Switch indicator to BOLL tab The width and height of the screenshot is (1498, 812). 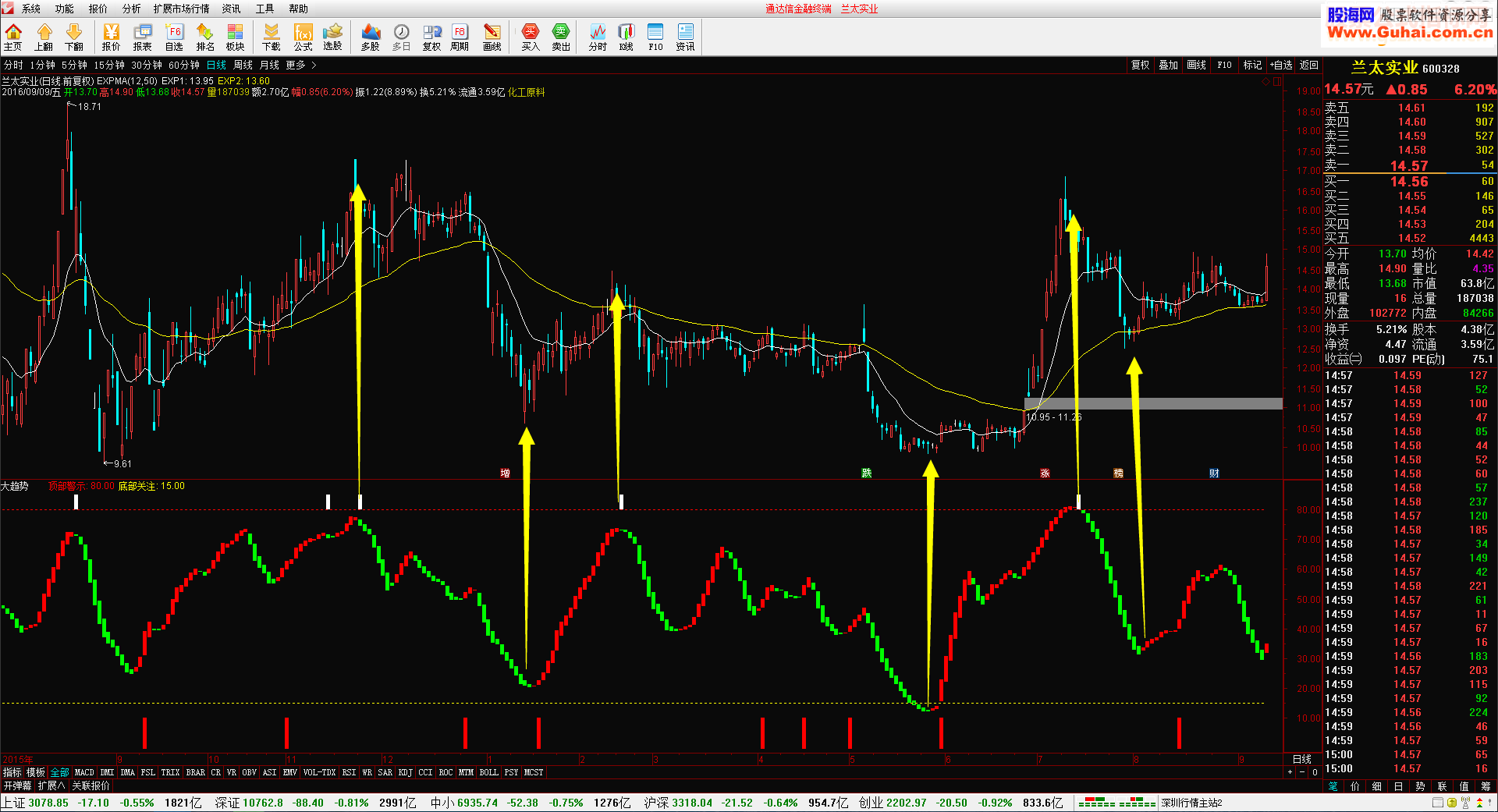click(489, 772)
